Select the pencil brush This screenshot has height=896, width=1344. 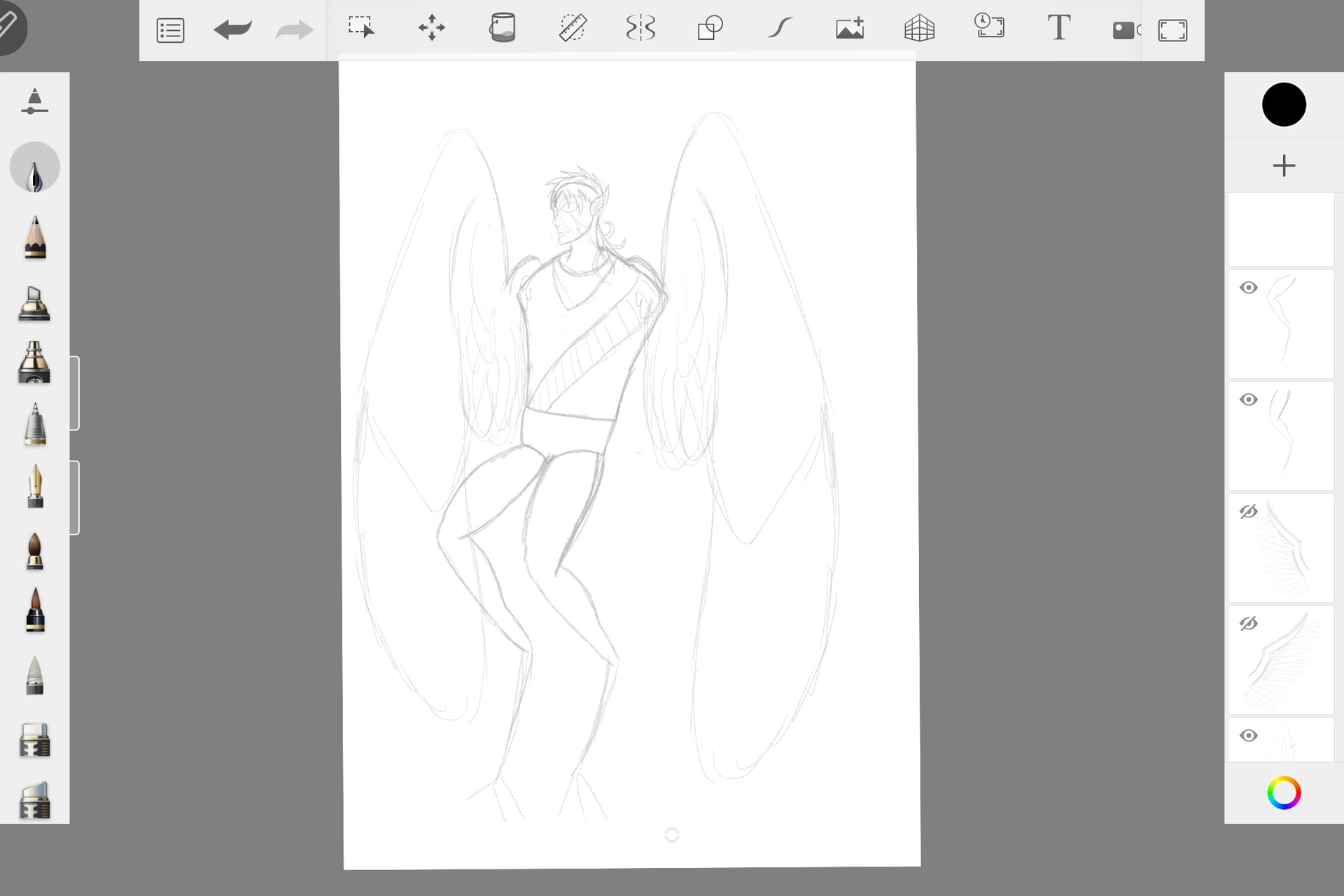click(34, 238)
